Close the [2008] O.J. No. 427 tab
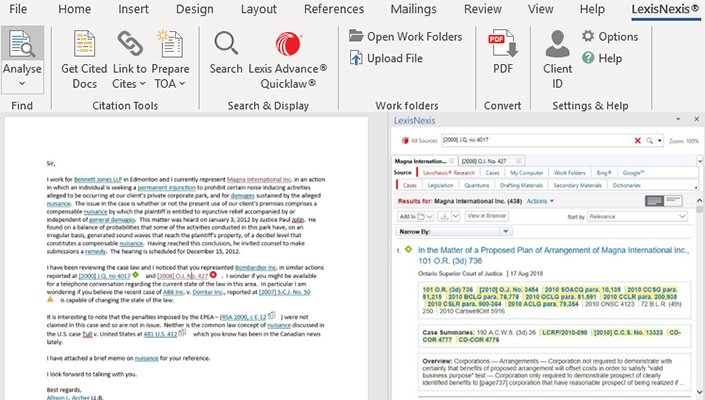Screen dimensions: 705x400 point(518,161)
